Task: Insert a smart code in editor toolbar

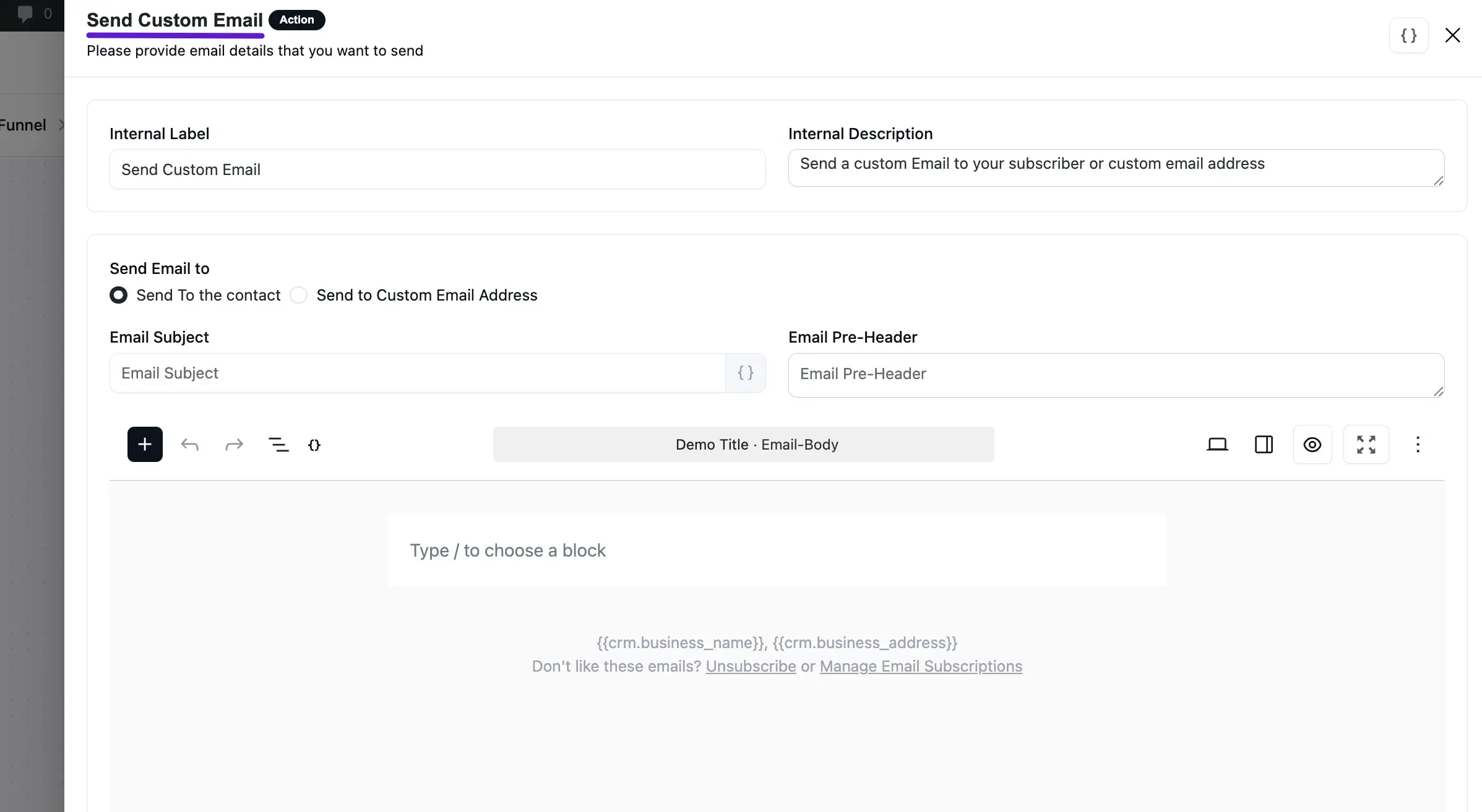Action: coord(314,445)
